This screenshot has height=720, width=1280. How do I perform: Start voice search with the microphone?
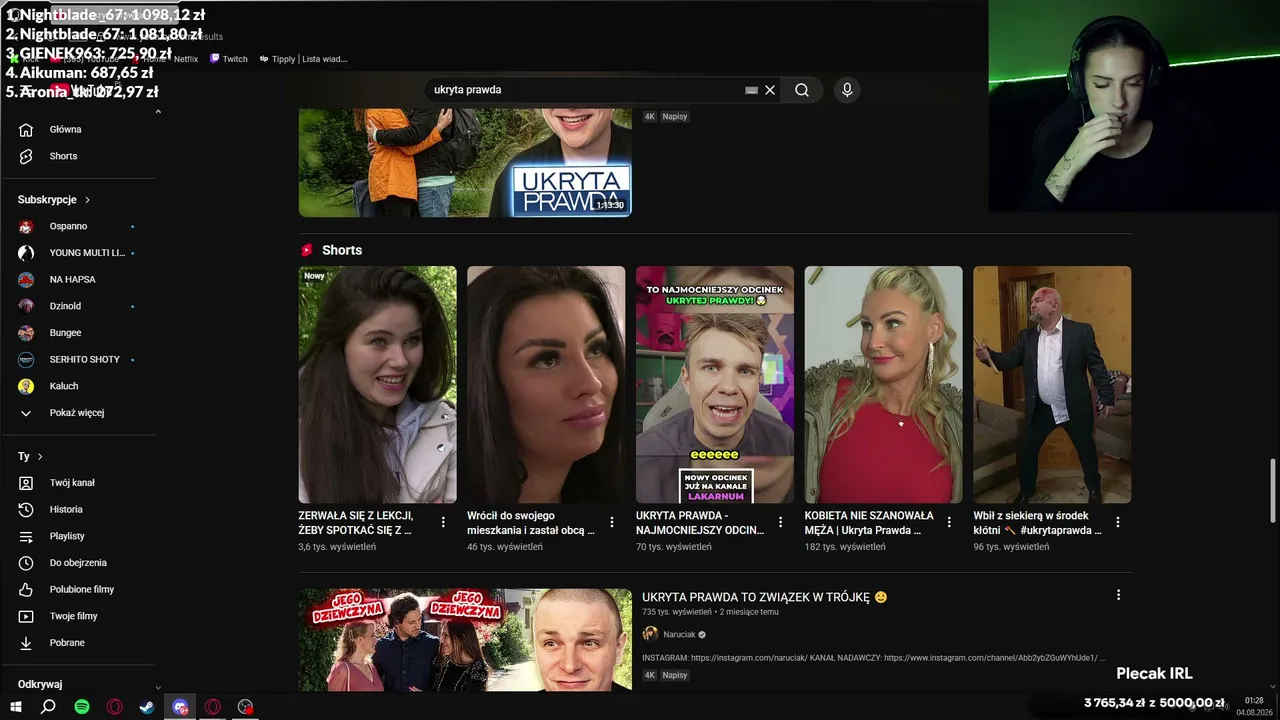[847, 90]
